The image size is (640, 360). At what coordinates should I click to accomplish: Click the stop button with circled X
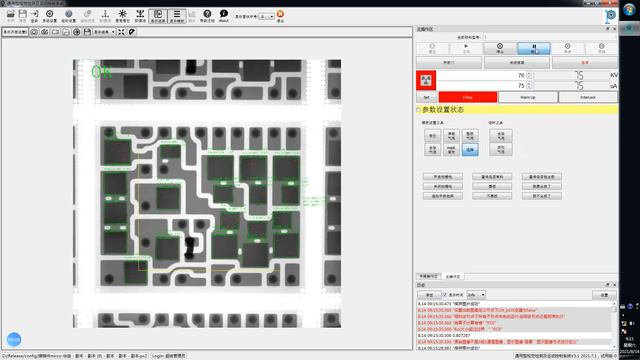coord(500,48)
